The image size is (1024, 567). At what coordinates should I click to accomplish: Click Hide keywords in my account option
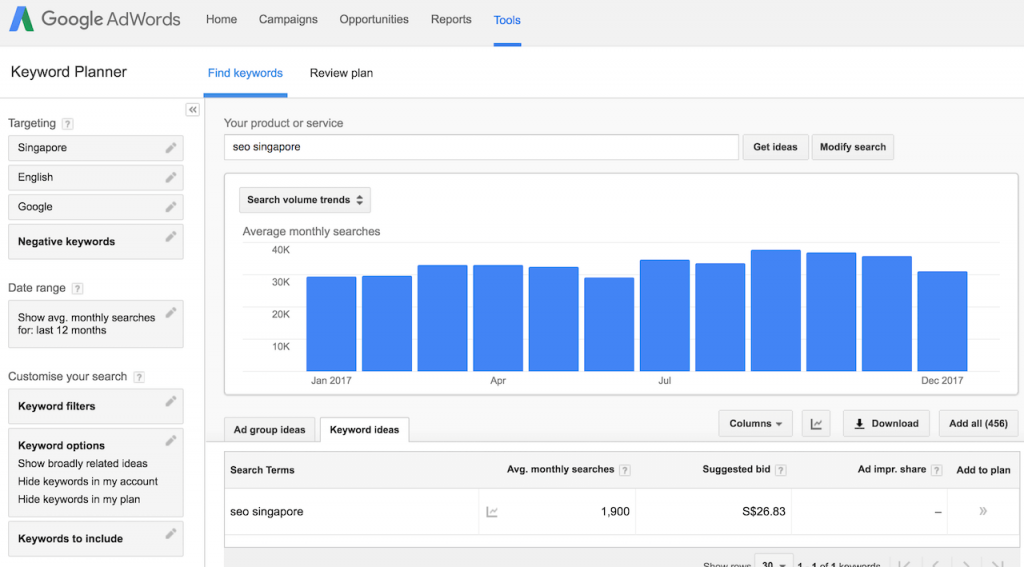tap(88, 481)
